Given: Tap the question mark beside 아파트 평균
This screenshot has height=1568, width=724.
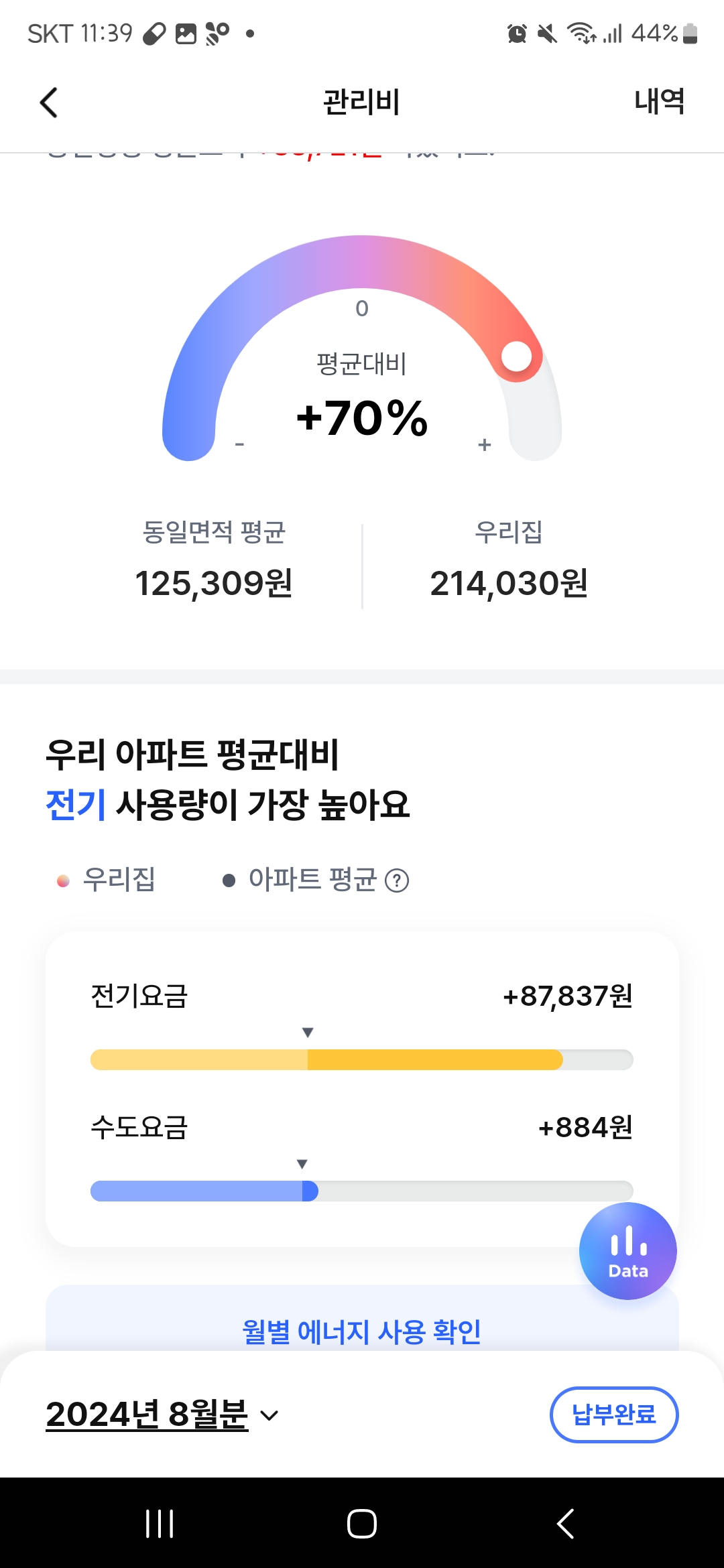Looking at the screenshot, I should (x=397, y=880).
